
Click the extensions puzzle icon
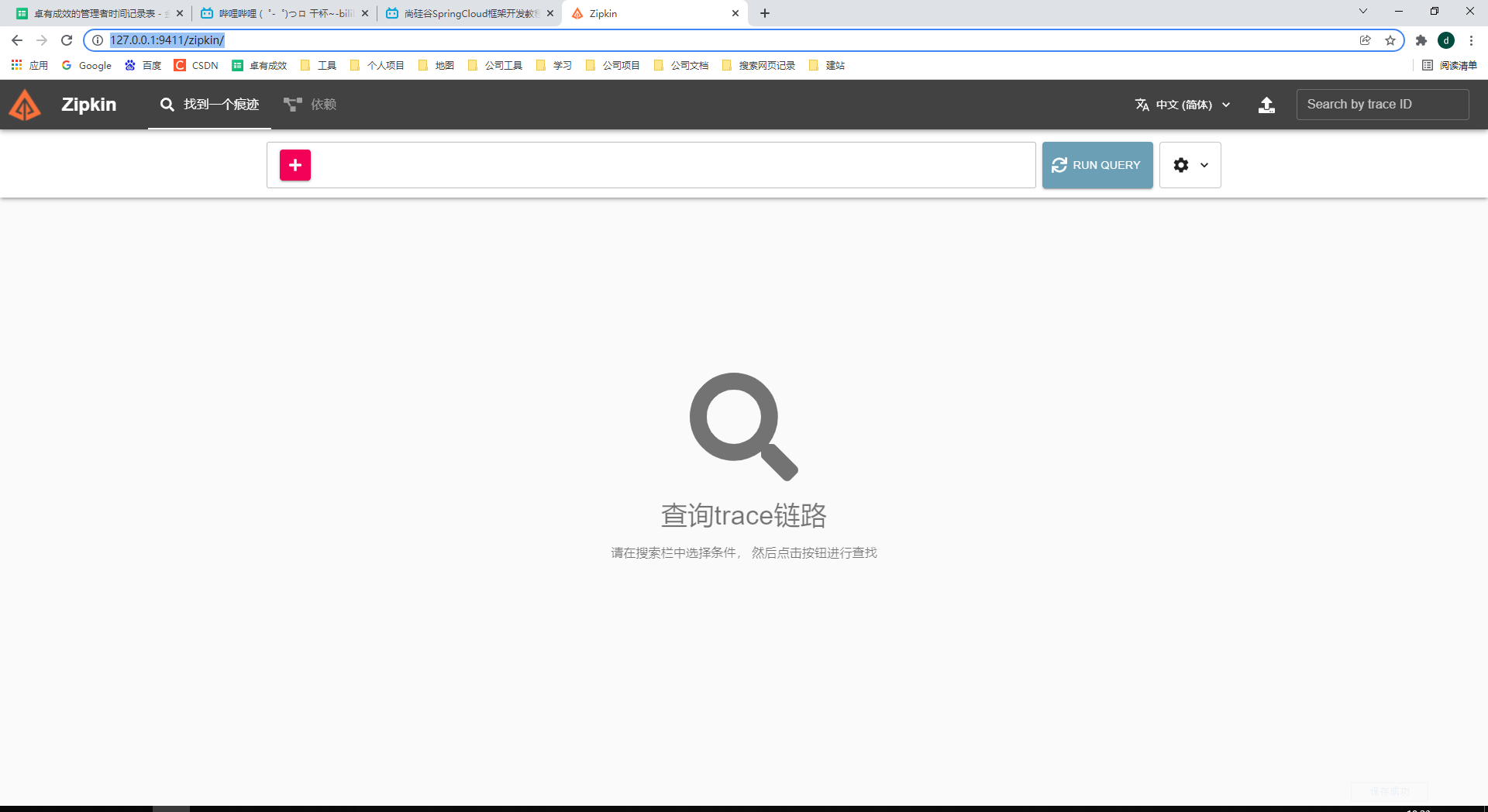(1421, 40)
